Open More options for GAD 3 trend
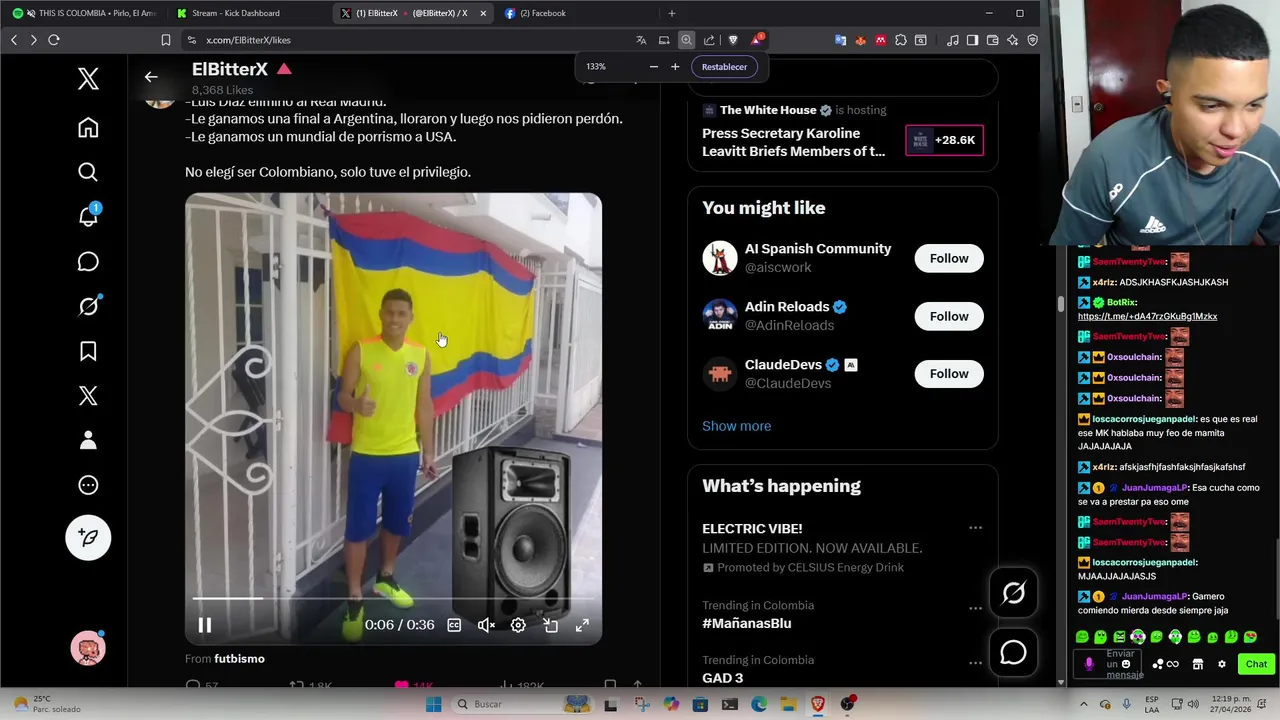This screenshot has height=720, width=1280. (975, 662)
